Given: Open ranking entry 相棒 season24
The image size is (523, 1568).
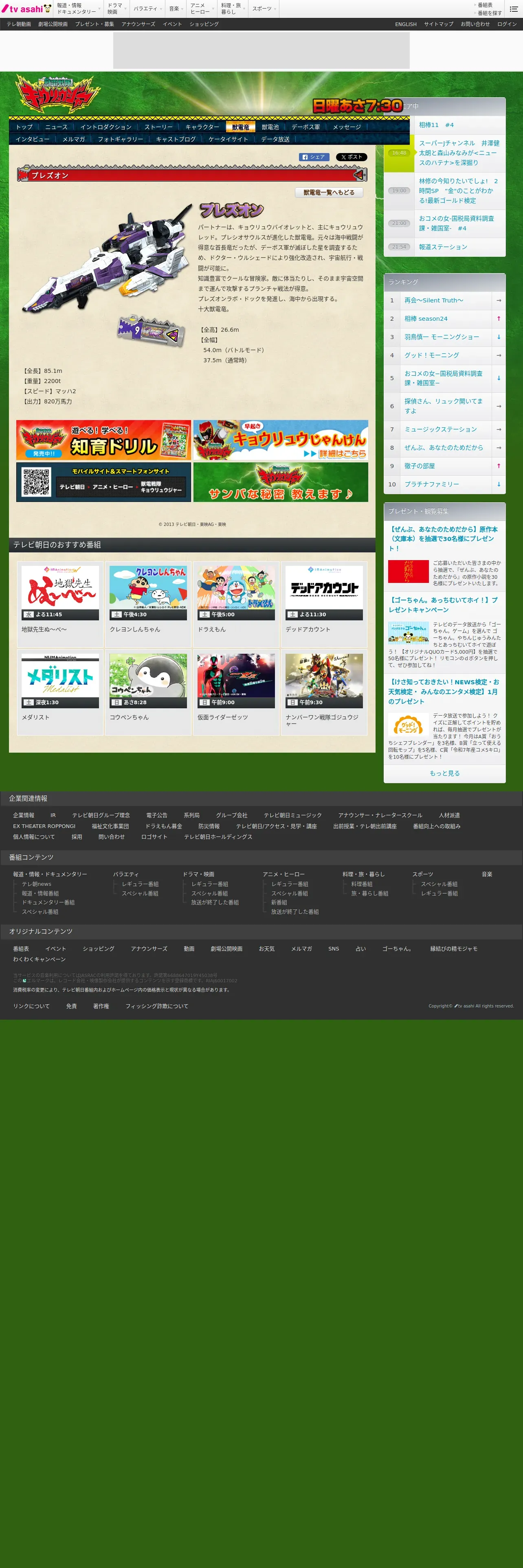Looking at the screenshot, I should tap(426, 318).
